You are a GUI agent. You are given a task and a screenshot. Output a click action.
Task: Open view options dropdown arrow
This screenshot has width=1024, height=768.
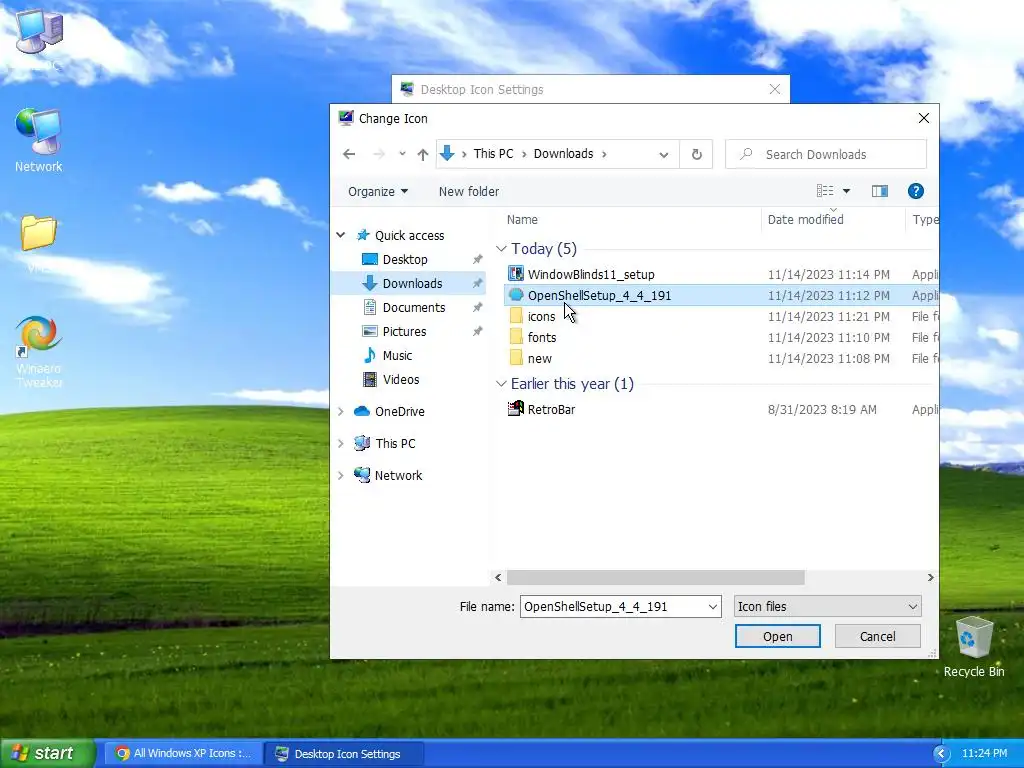[x=846, y=191]
